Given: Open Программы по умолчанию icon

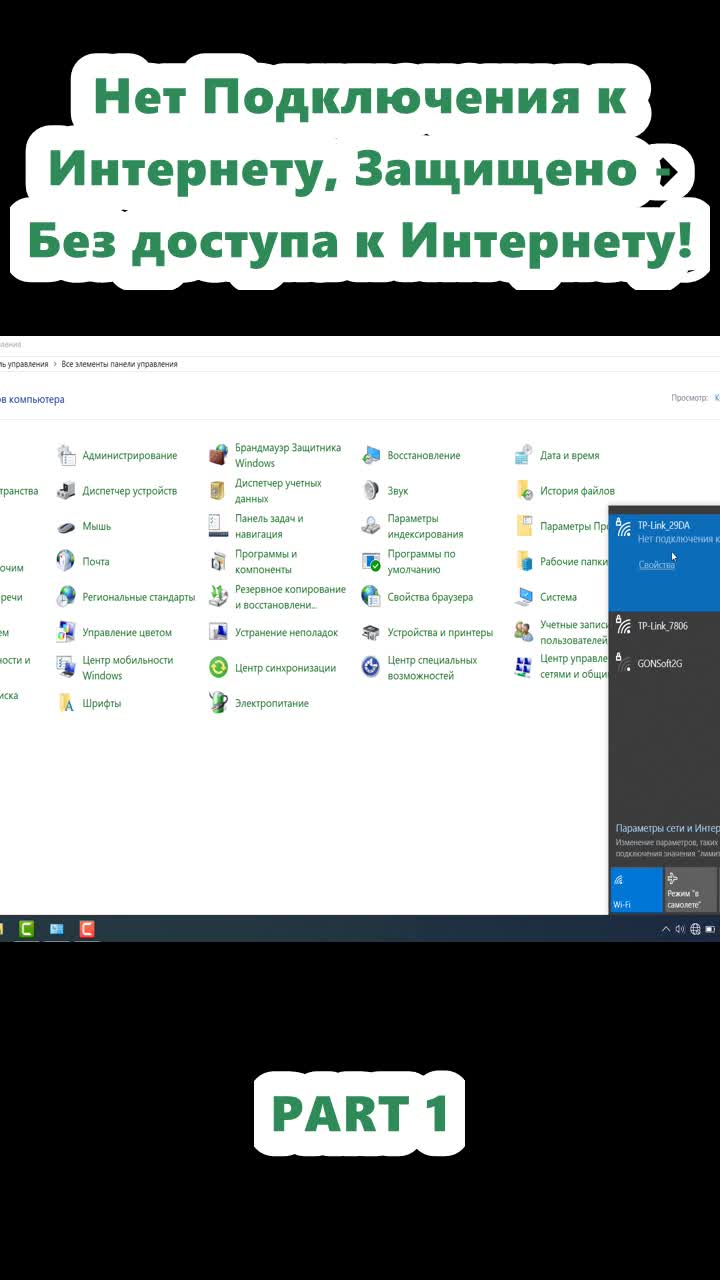Looking at the screenshot, I should [371, 562].
